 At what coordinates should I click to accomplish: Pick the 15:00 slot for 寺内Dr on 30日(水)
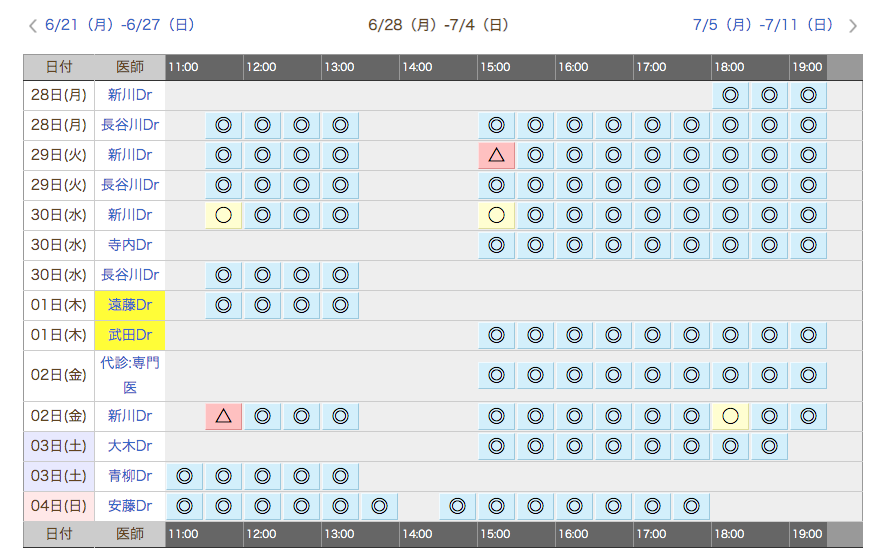[x=496, y=245]
